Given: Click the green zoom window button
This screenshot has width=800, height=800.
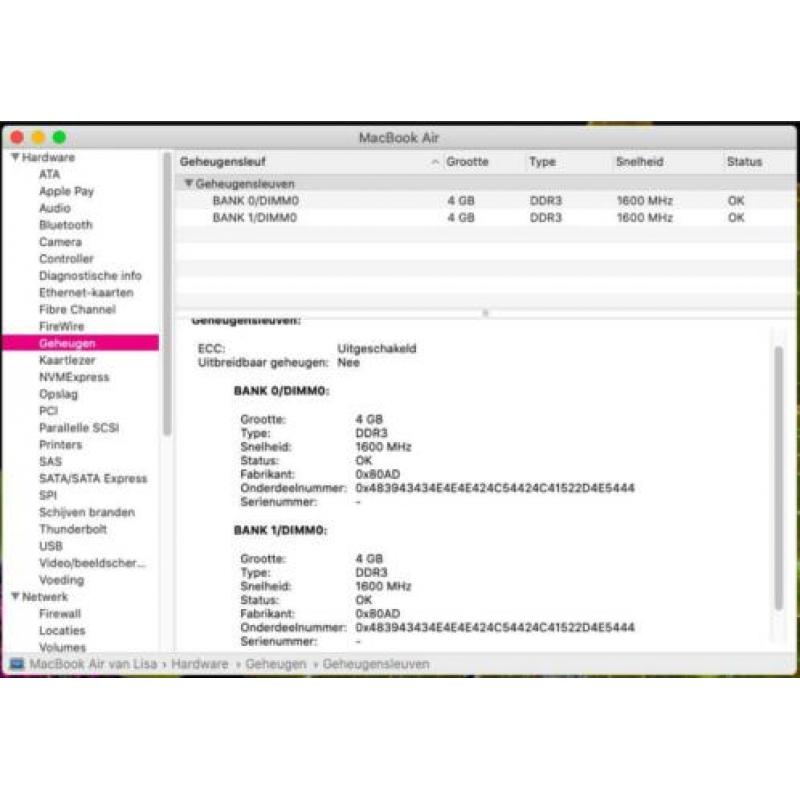Looking at the screenshot, I should 59,137.
